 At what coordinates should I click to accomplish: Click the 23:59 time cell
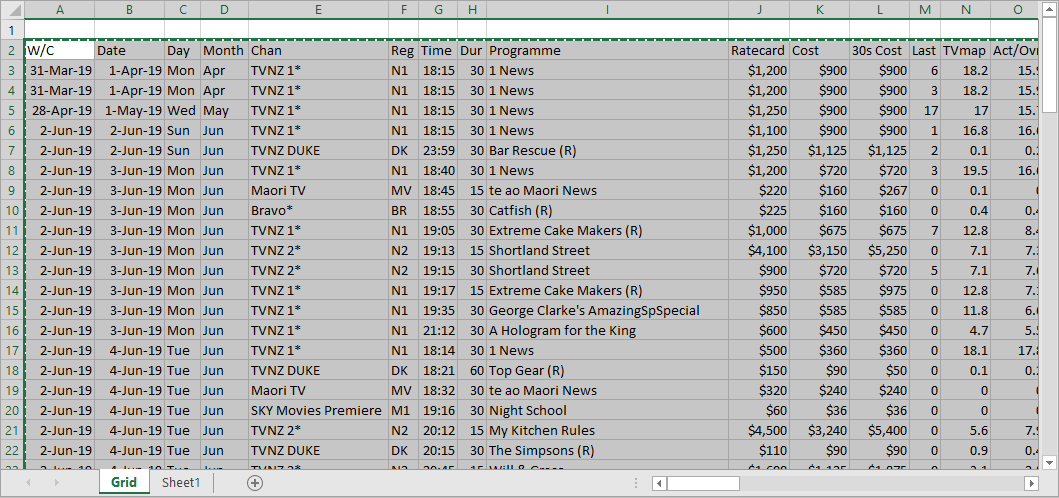pyautogui.click(x=438, y=150)
